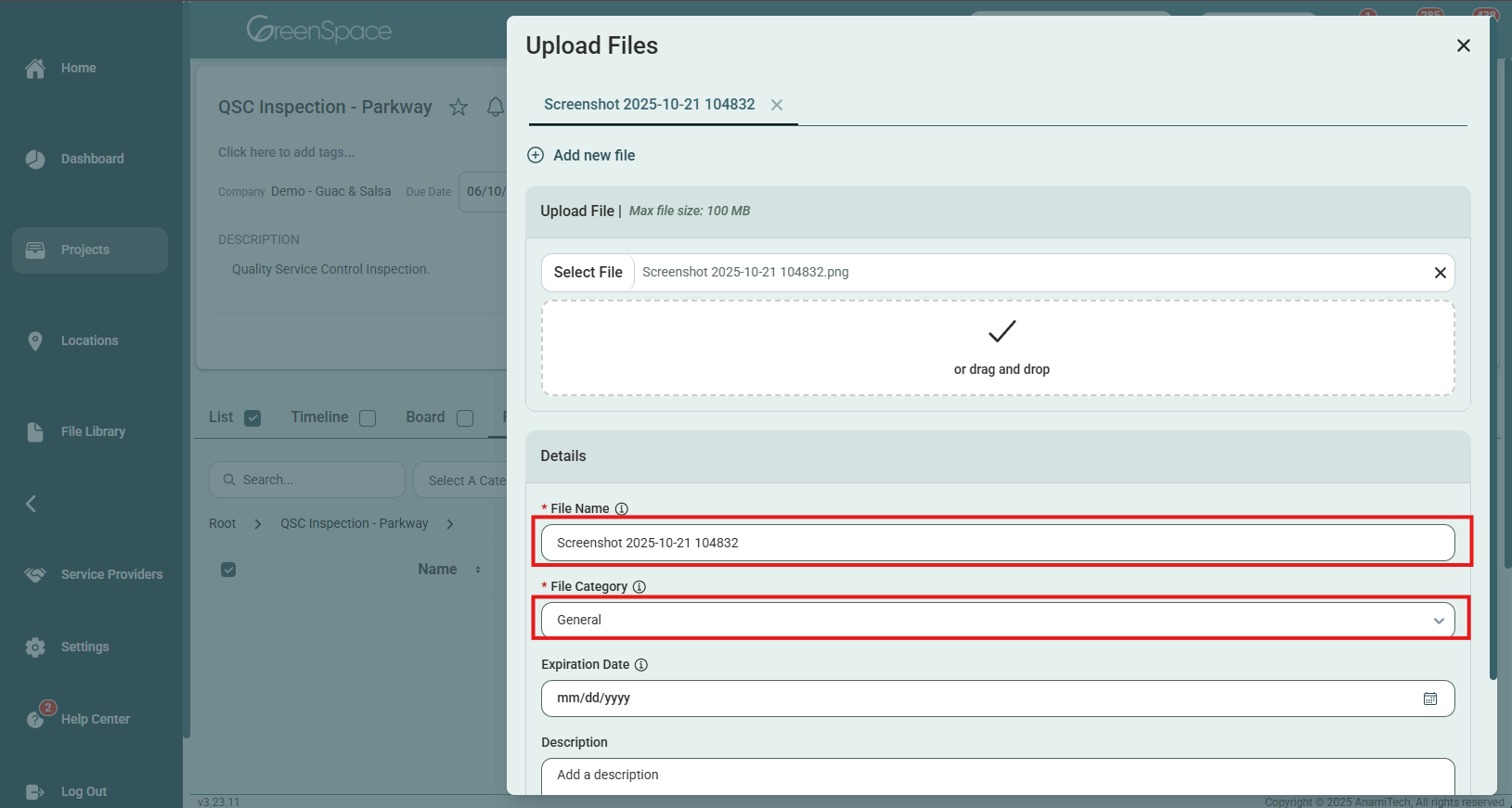This screenshot has height=808, width=1512.
Task: Toggle the List view checkbox
Action: point(252,418)
